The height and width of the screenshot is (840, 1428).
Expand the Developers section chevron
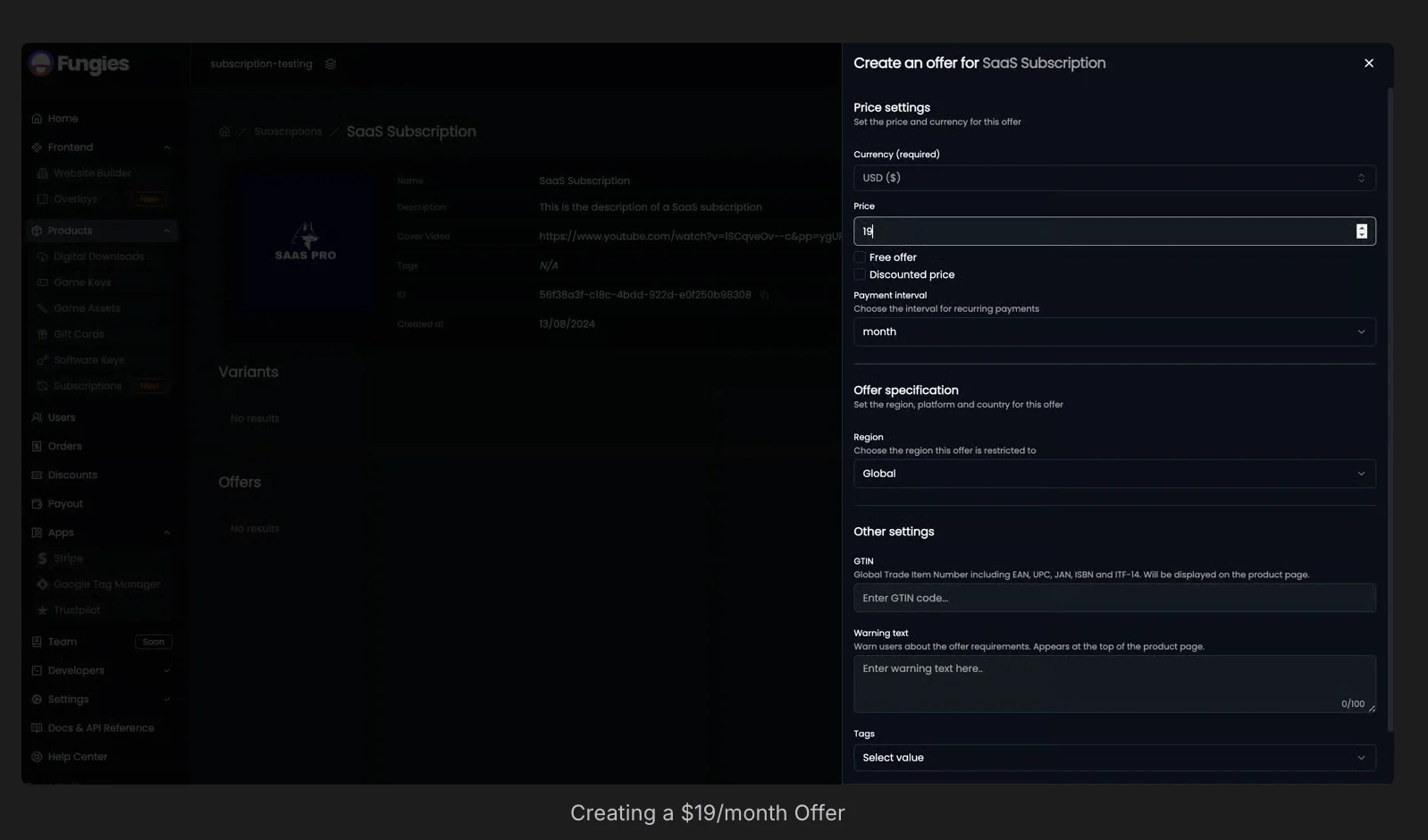[166, 670]
